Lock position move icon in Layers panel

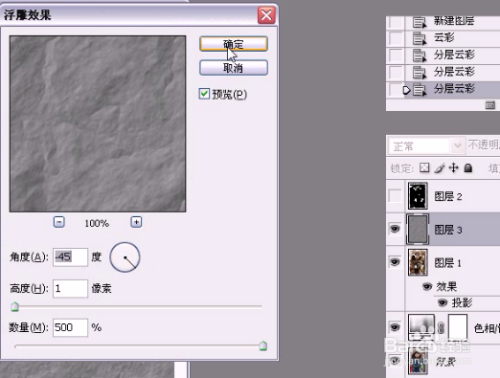point(454,168)
